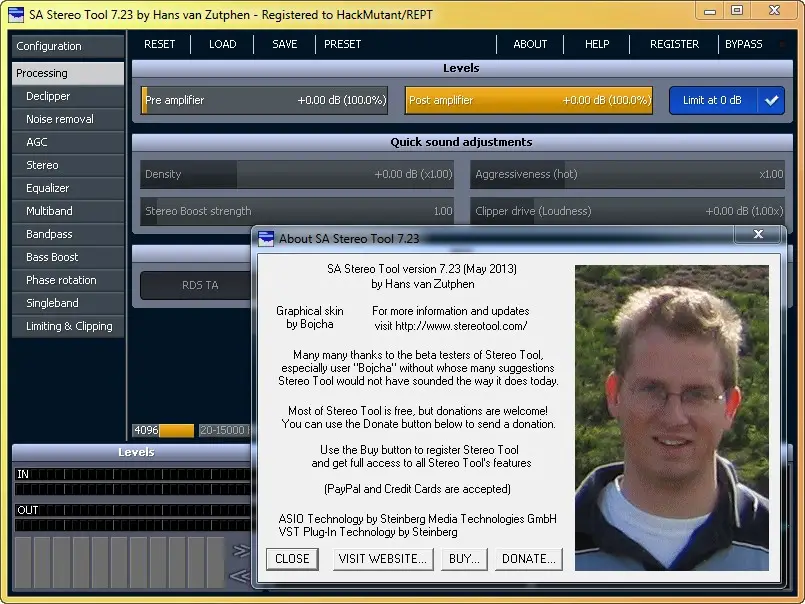Click the Levels header above amplifiers
Viewport: 805px width, 604px height.
click(x=462, y=68)
